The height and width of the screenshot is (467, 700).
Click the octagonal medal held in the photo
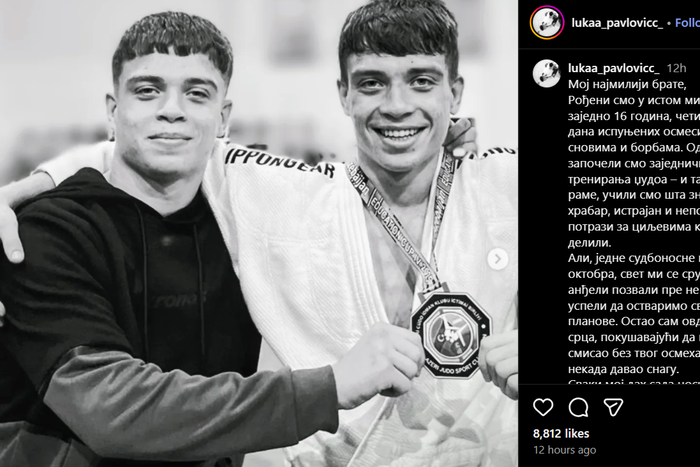tap(451, 333)
